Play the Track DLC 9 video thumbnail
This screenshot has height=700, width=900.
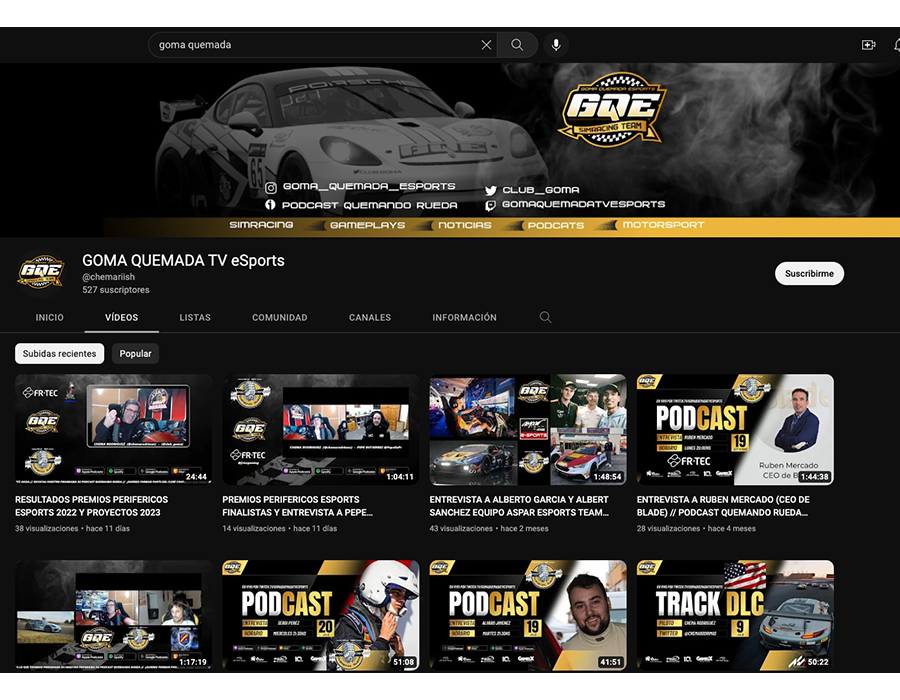tap(735, 615)
